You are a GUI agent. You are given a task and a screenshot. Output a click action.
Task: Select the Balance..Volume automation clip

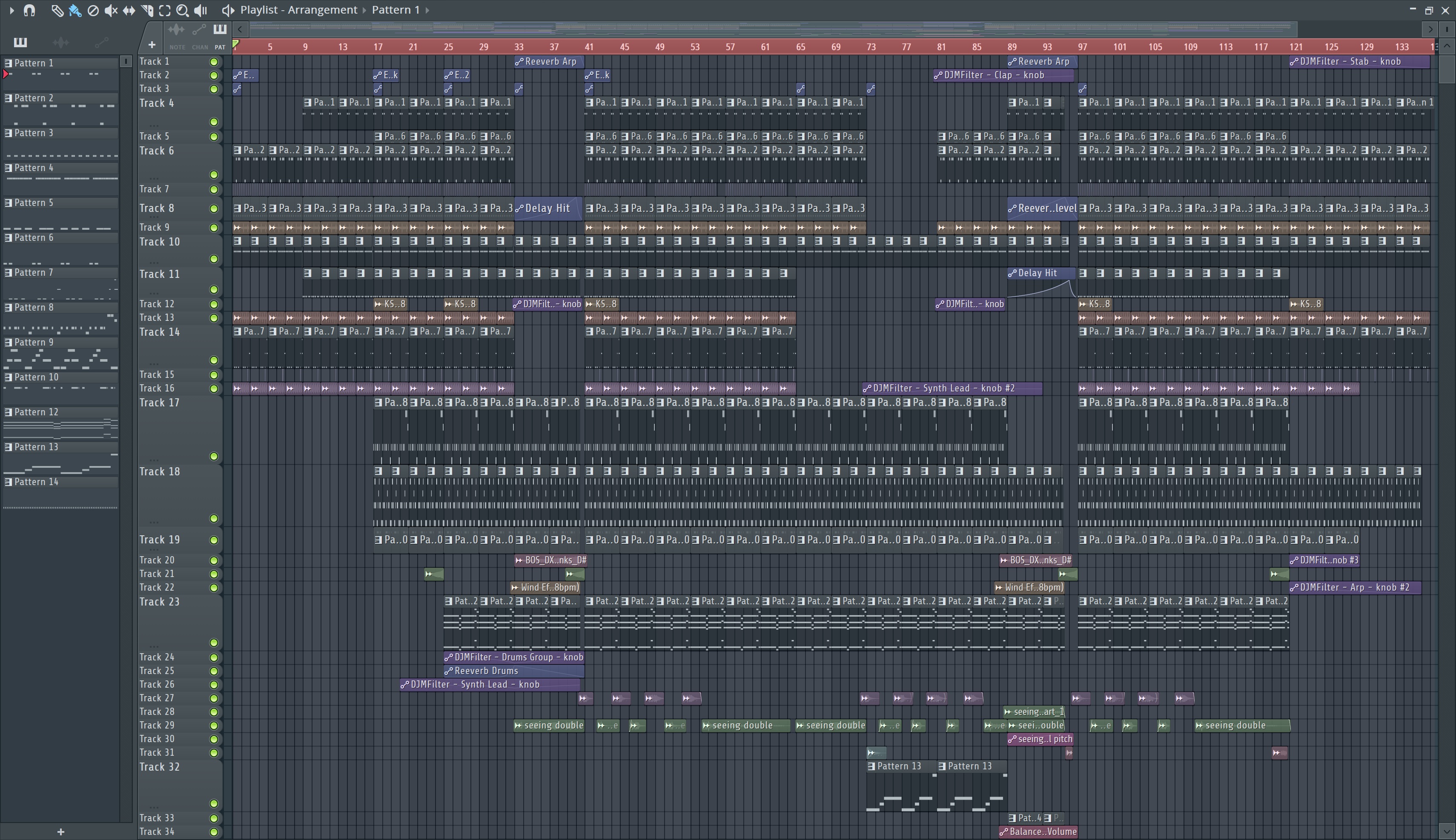tap(1038, 831)
